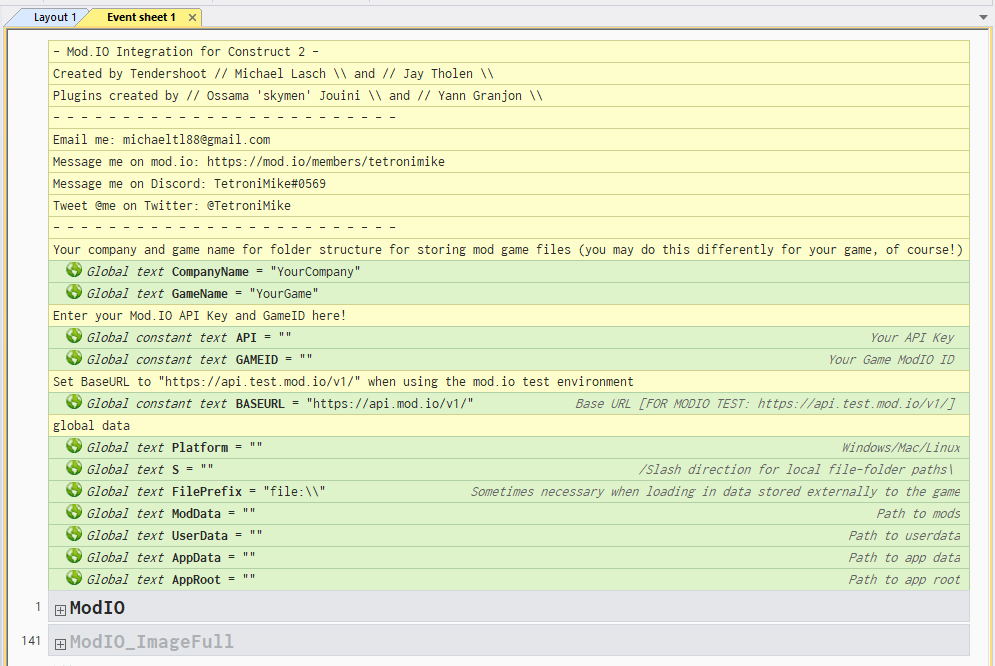Close the Event sheet 1 tab
Screen dimensions: 995x666
point(192,18)
